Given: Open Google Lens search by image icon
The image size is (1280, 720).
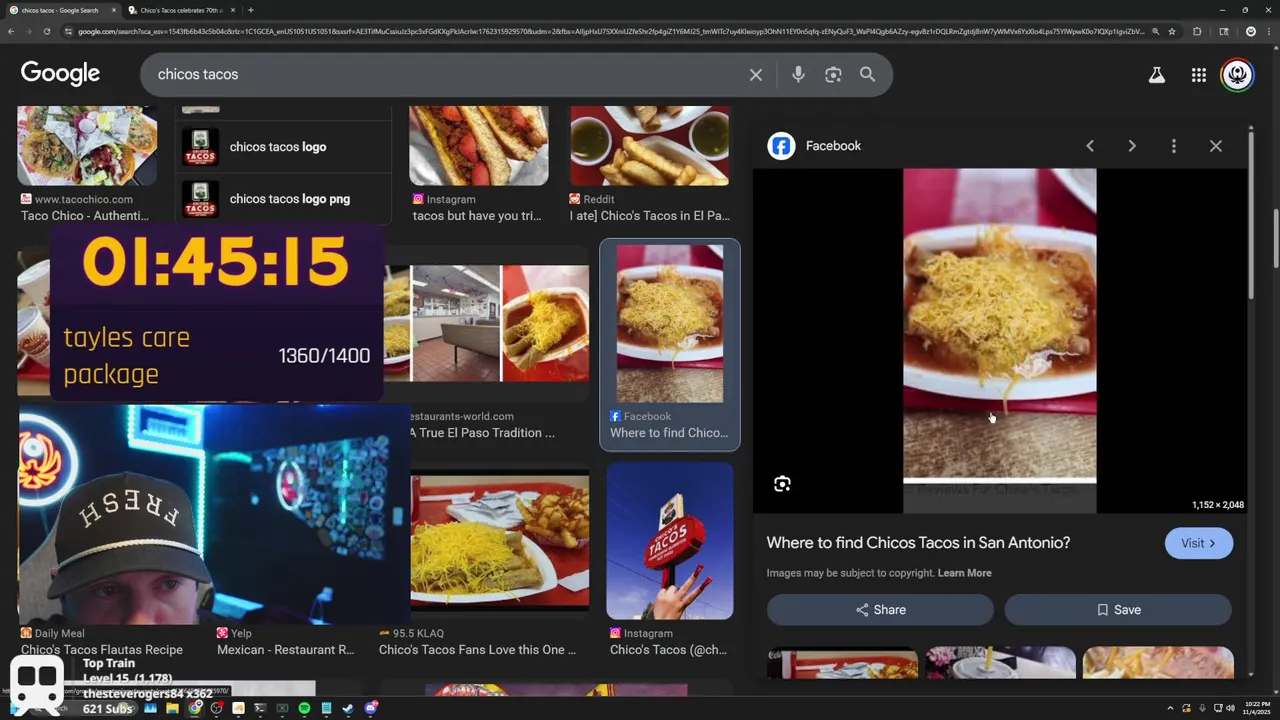Looking at the screenshot, I should (x=833, y=75).
